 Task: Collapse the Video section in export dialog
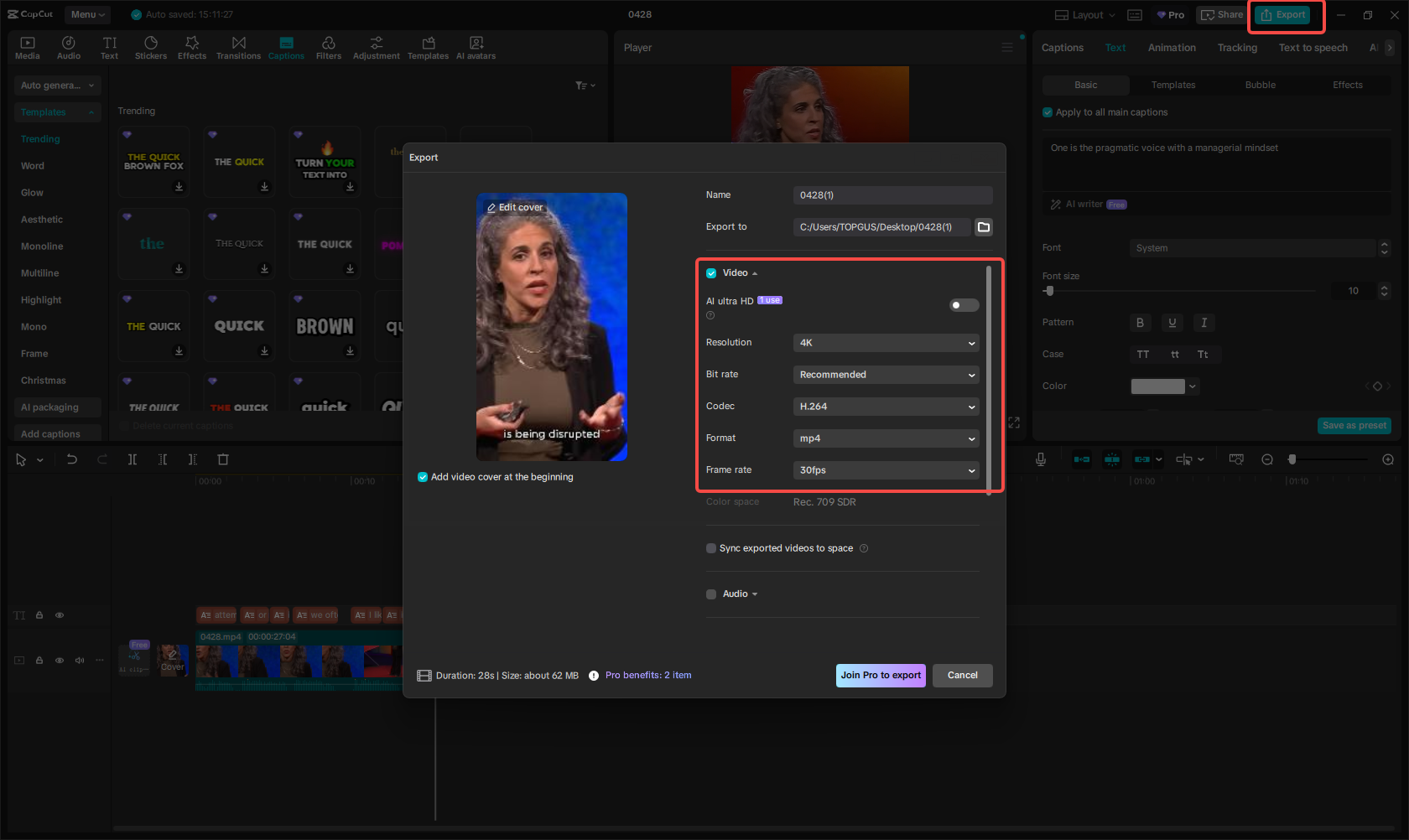[754, 272]
